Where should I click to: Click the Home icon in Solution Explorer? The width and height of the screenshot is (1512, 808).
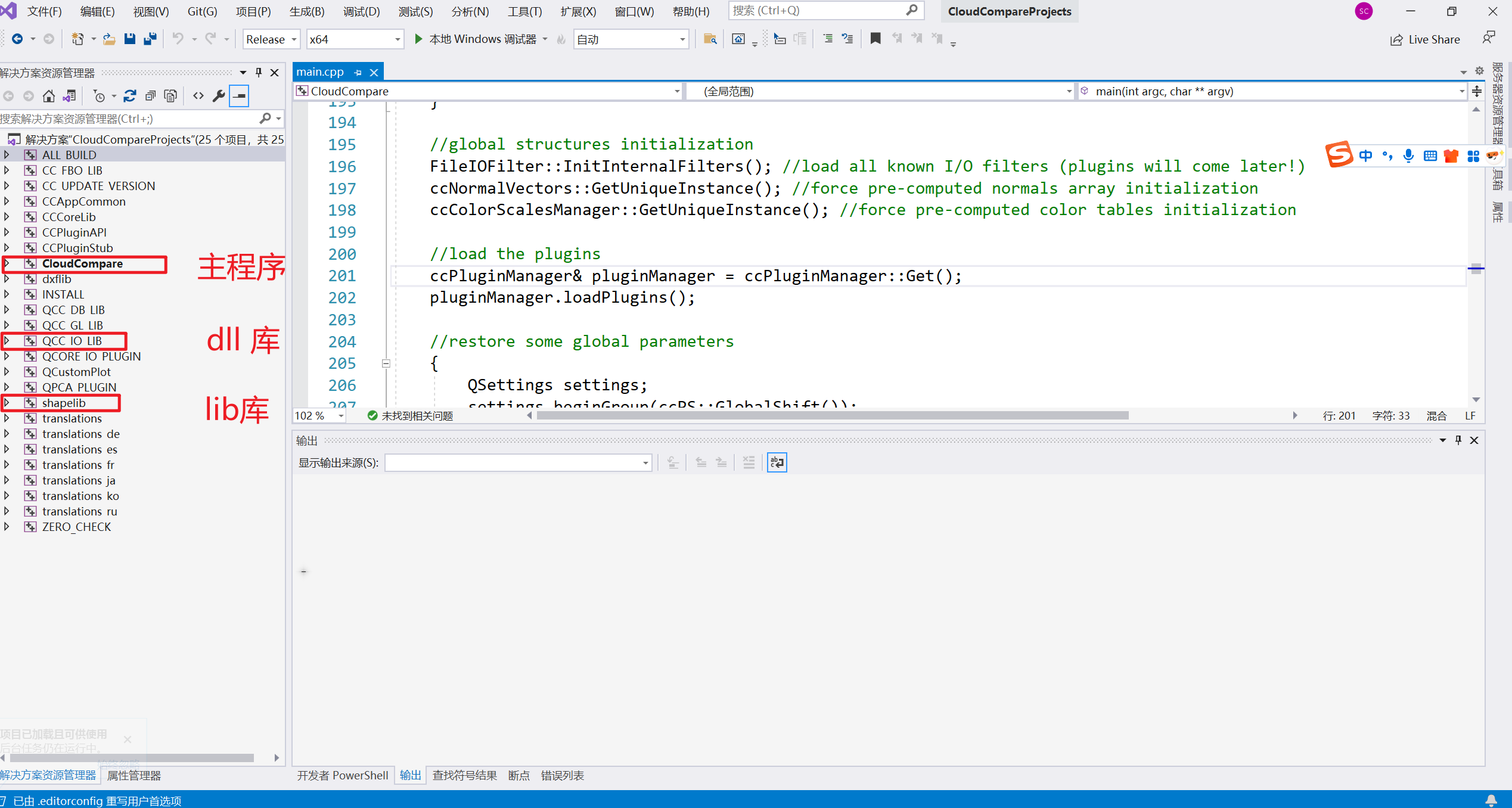coord(49,96)
